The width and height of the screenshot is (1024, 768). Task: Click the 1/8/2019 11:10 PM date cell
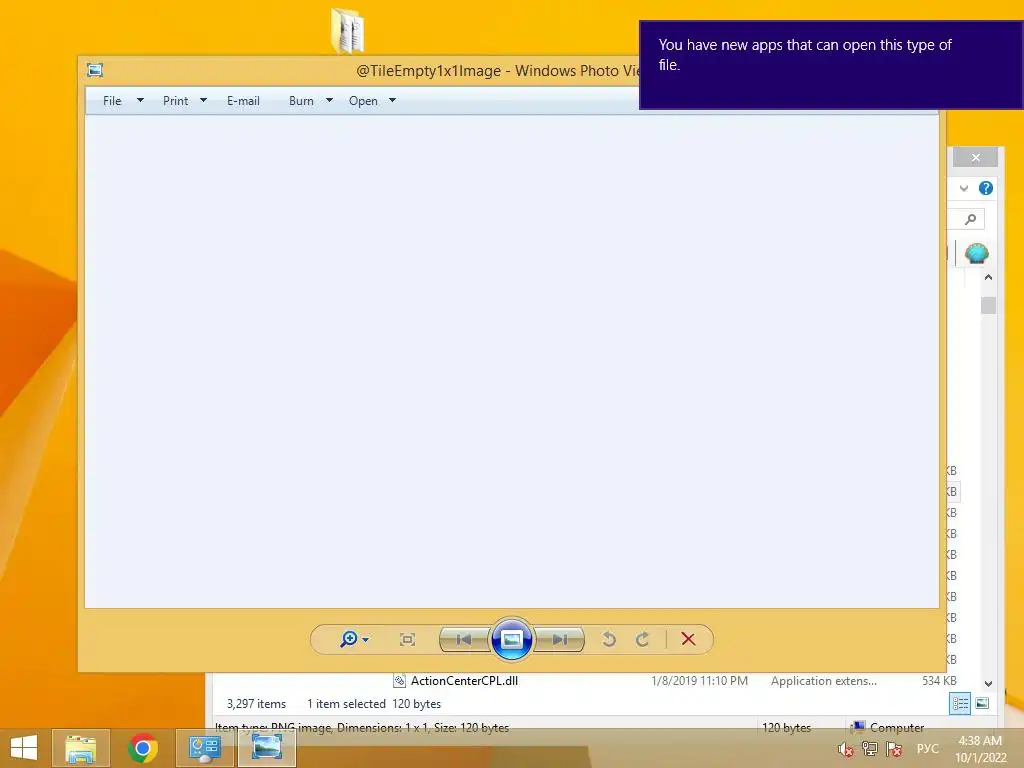click(699, 680)
